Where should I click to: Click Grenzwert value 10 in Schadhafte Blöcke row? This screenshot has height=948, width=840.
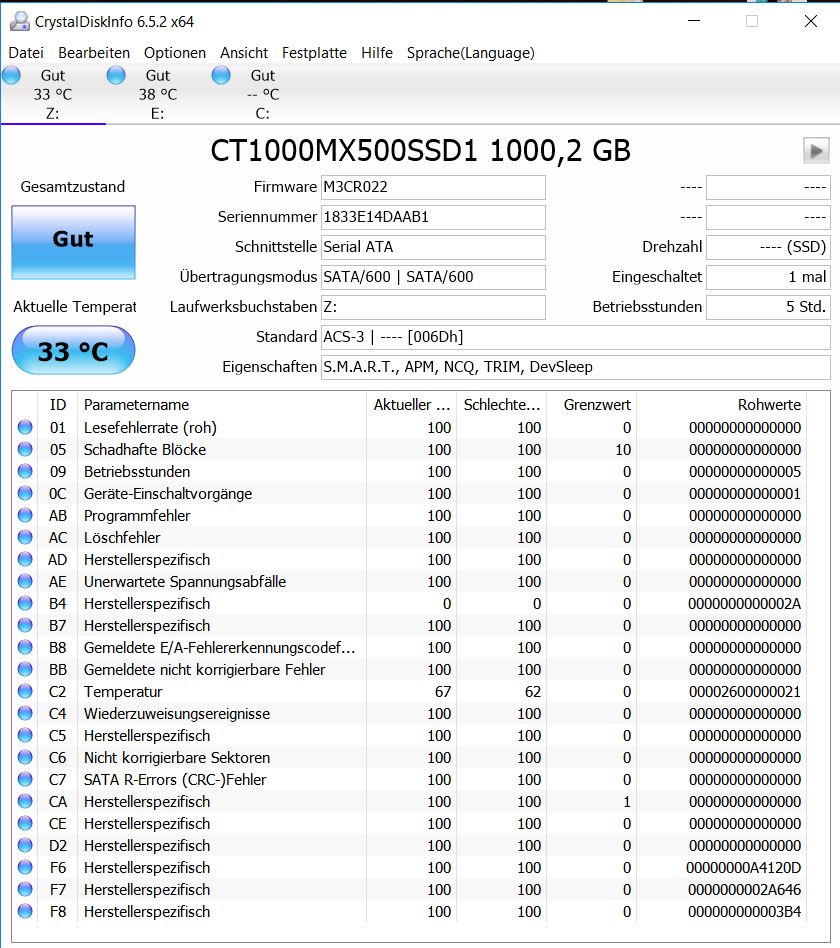(623, 450)
